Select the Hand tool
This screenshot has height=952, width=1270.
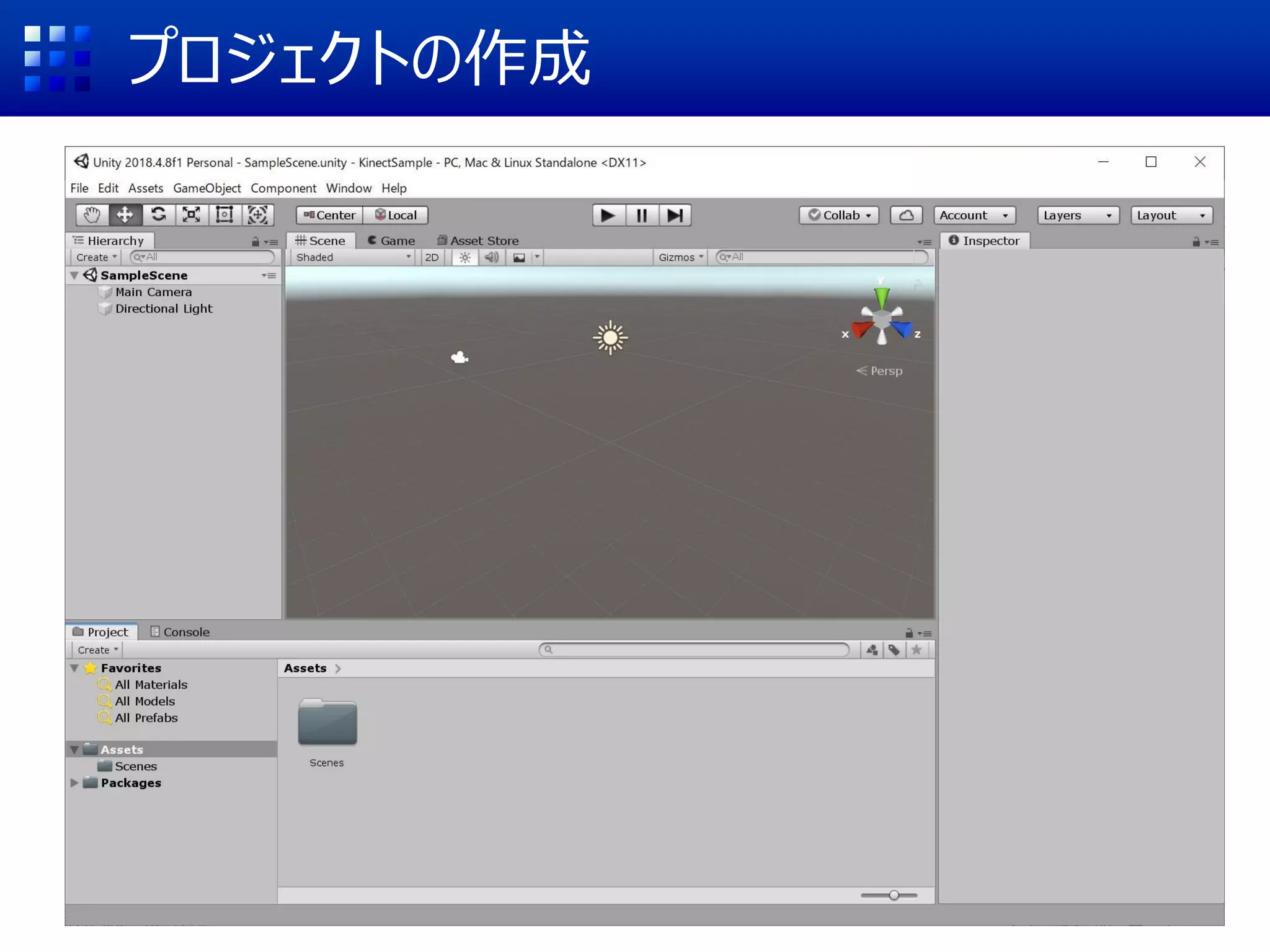92,215
